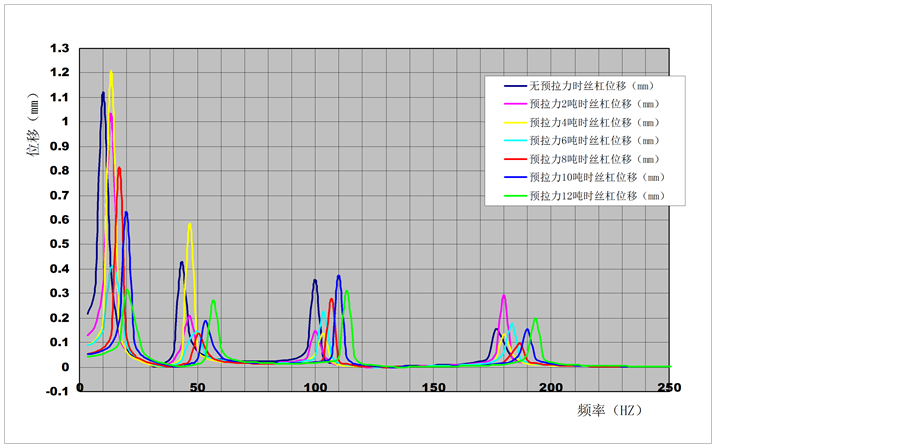
Task: Select legend entry 预拉力10吨时丝杠位移
Action: 597,178
